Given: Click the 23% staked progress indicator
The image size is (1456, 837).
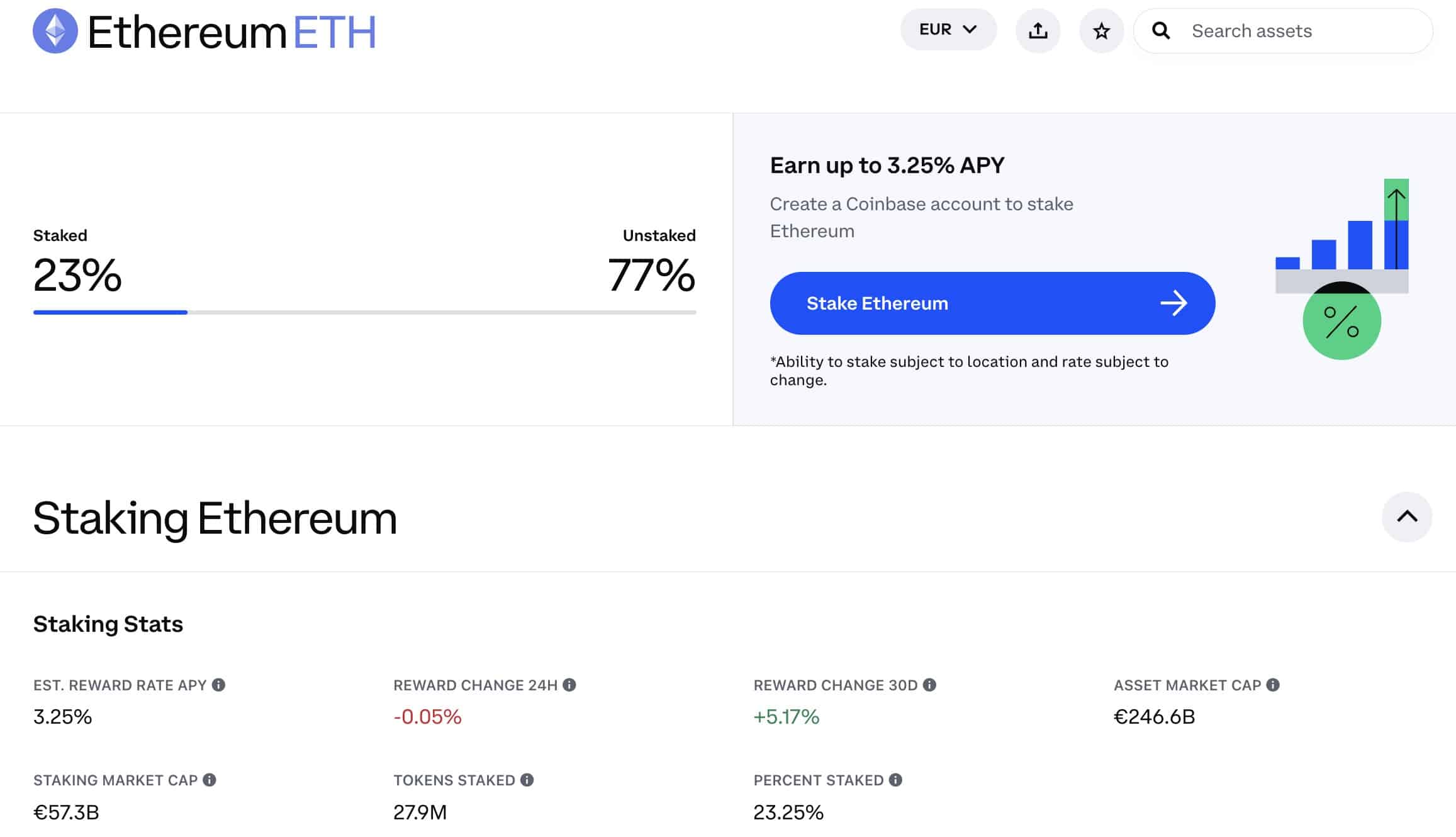Looking at the screenshot, I should tap(109, 310).
